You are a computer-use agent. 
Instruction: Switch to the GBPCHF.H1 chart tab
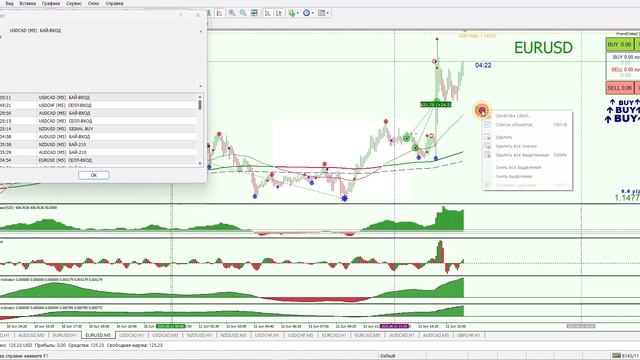469,335
